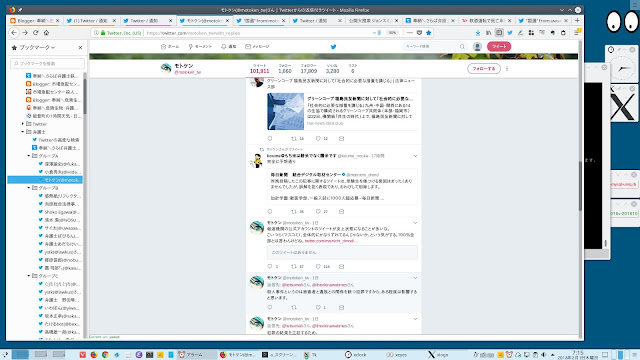The width and height of the screenshot is (640, 360).
Task: Go back with the browser Back arrow
Action: [14, 33]
